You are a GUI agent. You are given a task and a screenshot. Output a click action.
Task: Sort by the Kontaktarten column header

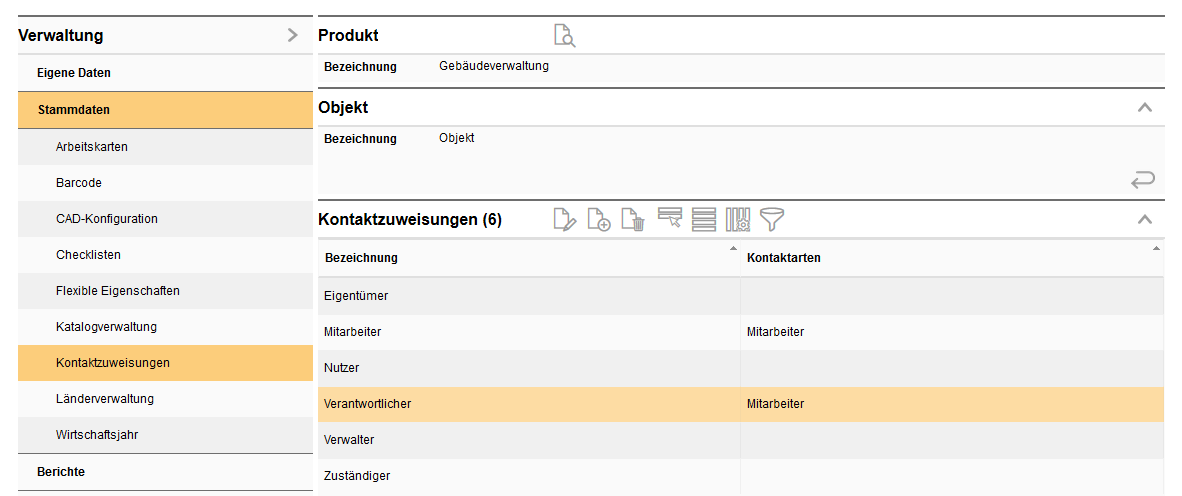[x=784, y=258]
